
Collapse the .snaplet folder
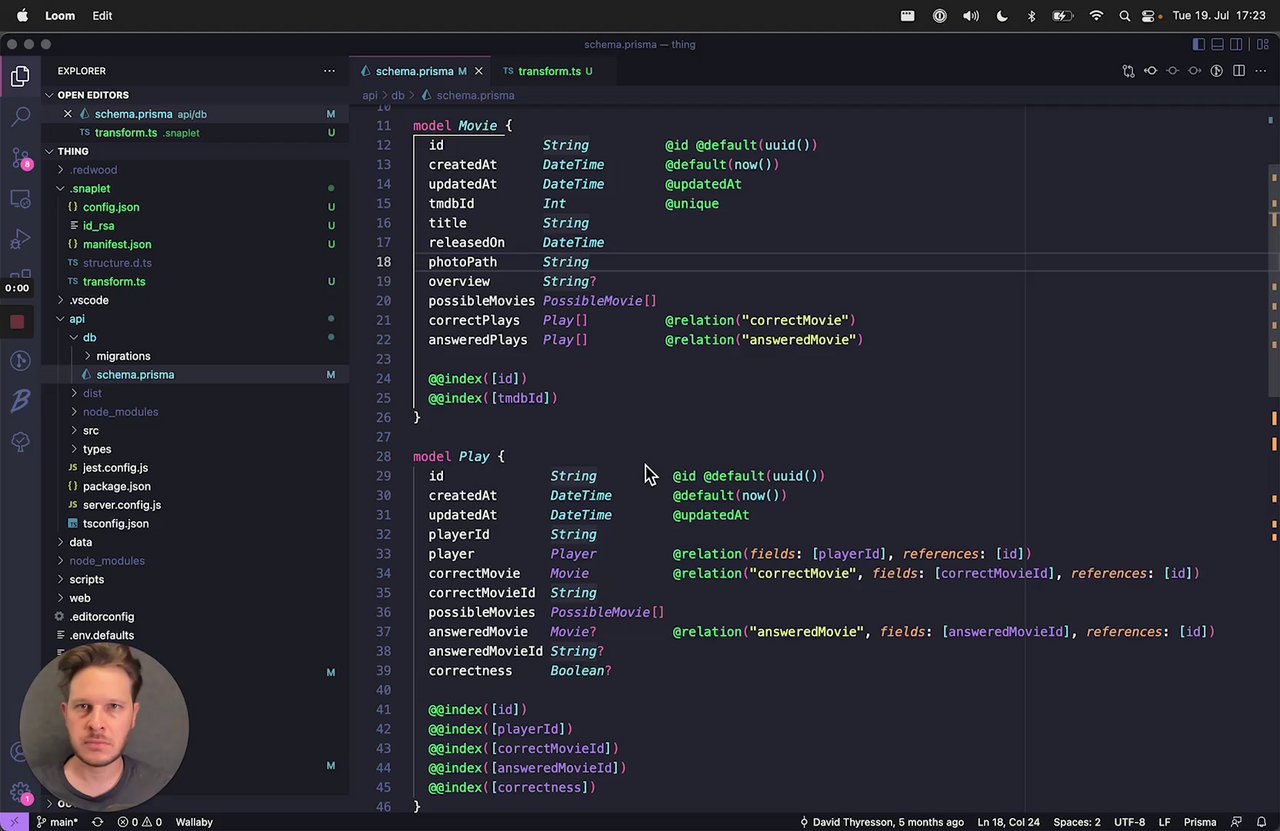click(x=90, y=188)
